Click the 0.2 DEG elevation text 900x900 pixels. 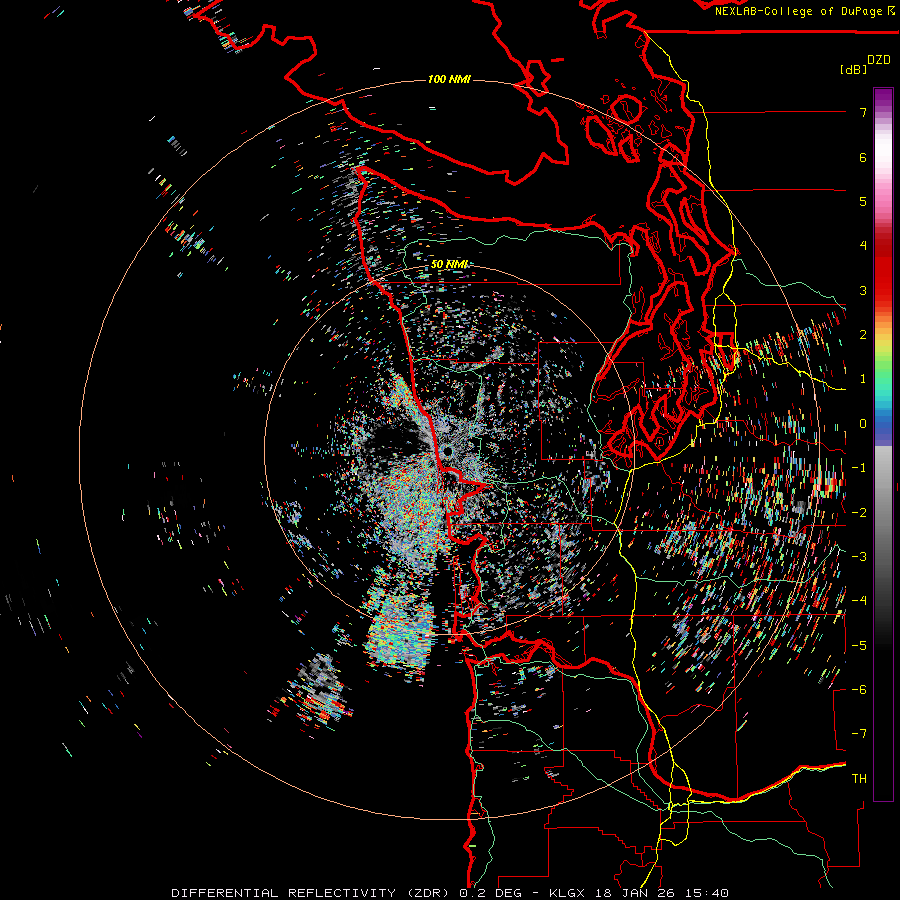(x=490, y=893)
